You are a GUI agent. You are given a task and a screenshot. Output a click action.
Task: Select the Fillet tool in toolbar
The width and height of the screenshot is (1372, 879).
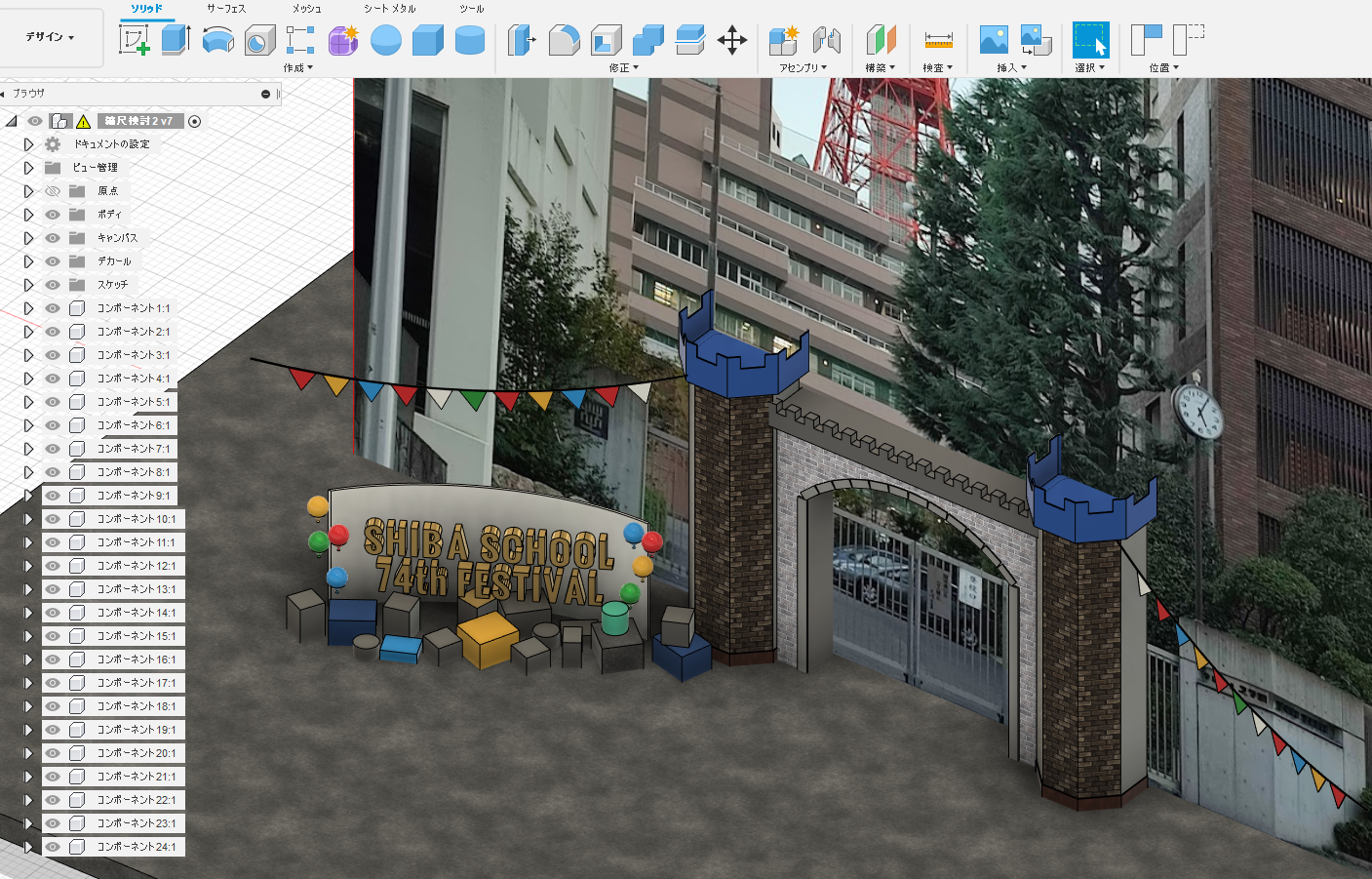pyautogui.click(x=564, y=40)
